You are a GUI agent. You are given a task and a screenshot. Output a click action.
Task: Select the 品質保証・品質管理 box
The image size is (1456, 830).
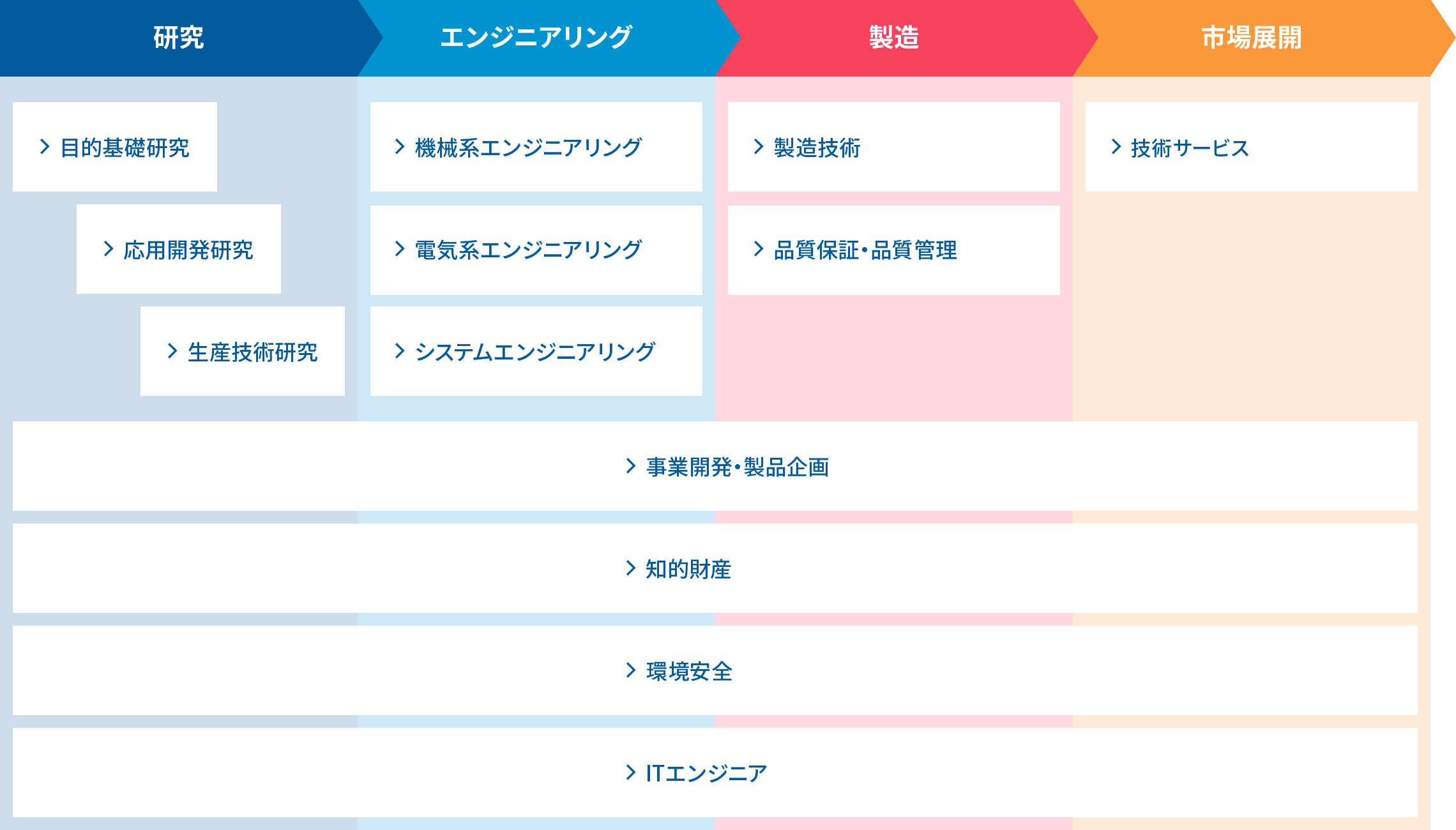(894, 250)
